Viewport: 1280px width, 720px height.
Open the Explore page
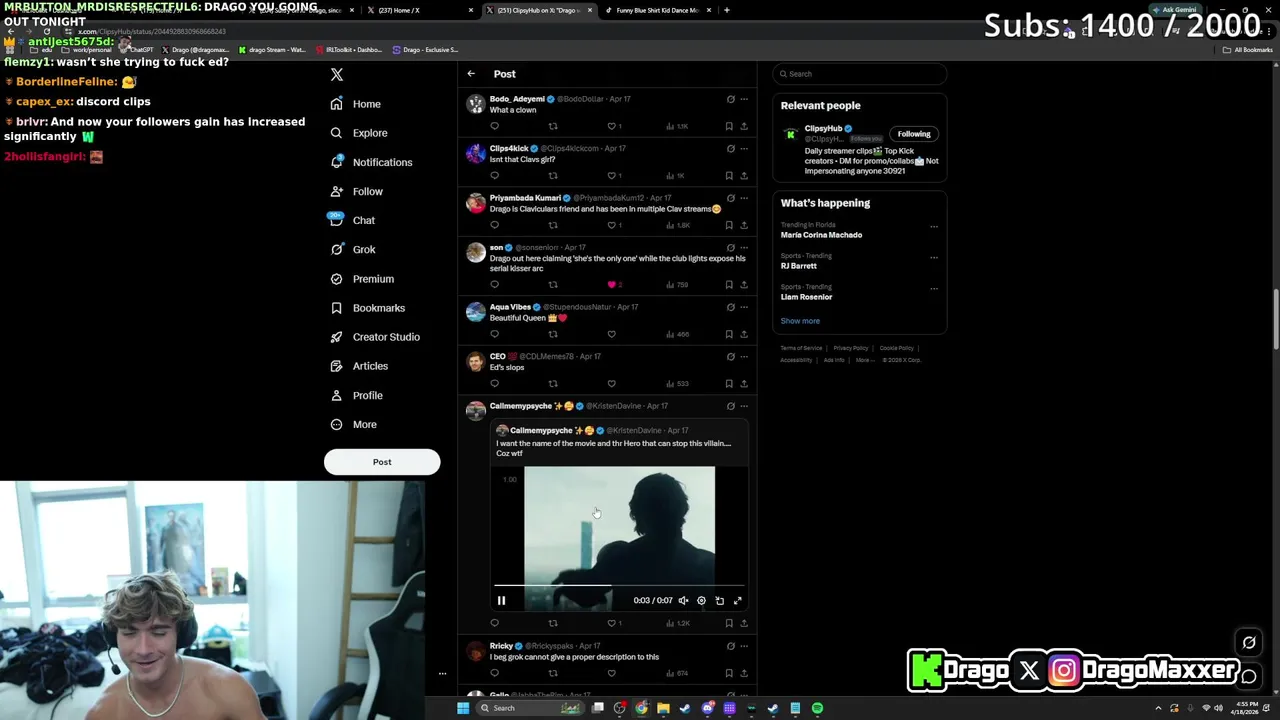click(x=358, y=133)
